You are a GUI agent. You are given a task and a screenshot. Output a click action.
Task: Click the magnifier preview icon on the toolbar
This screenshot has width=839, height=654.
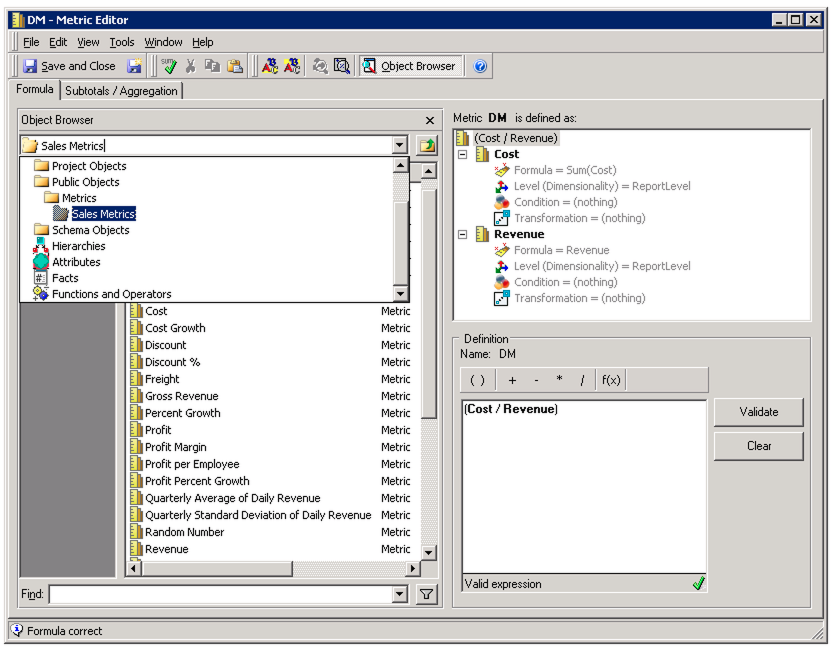coord(340,66)
